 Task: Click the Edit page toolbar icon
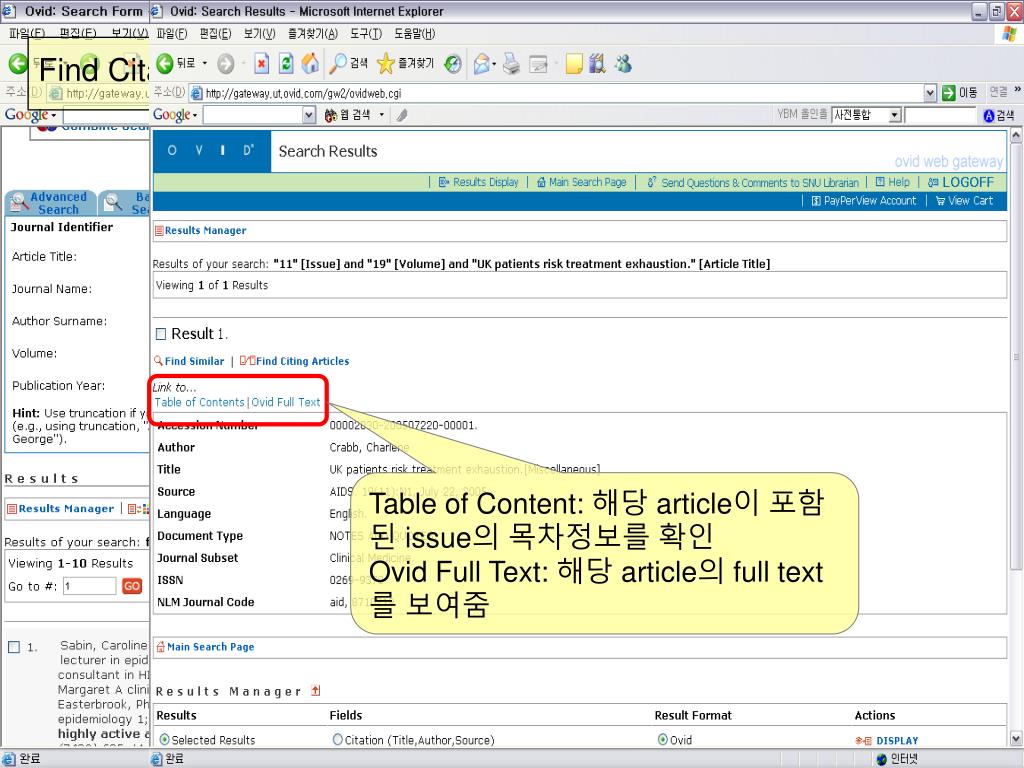(x=538, y=63)
